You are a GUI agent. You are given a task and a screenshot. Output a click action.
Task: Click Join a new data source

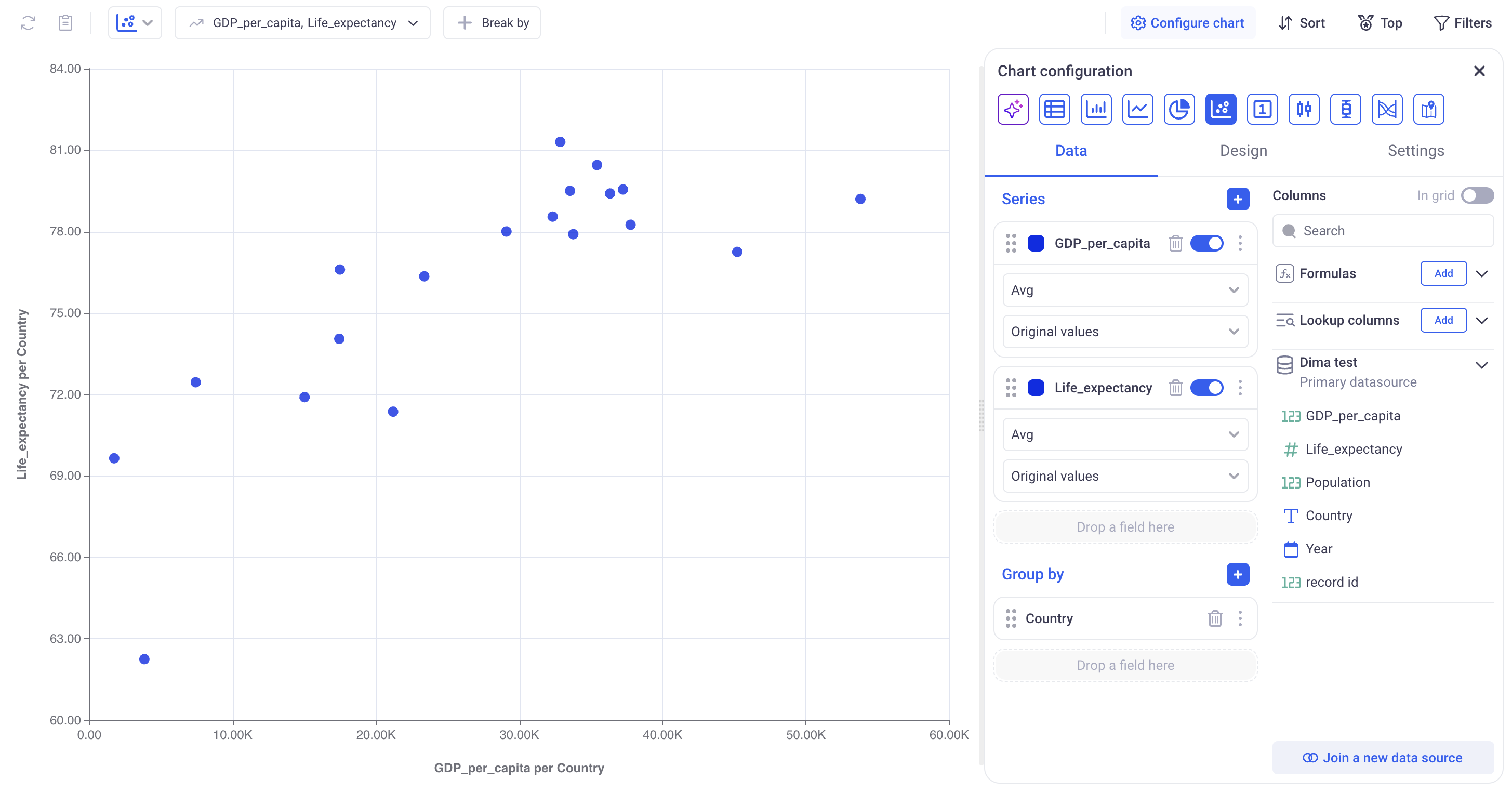coord(1382,757)
